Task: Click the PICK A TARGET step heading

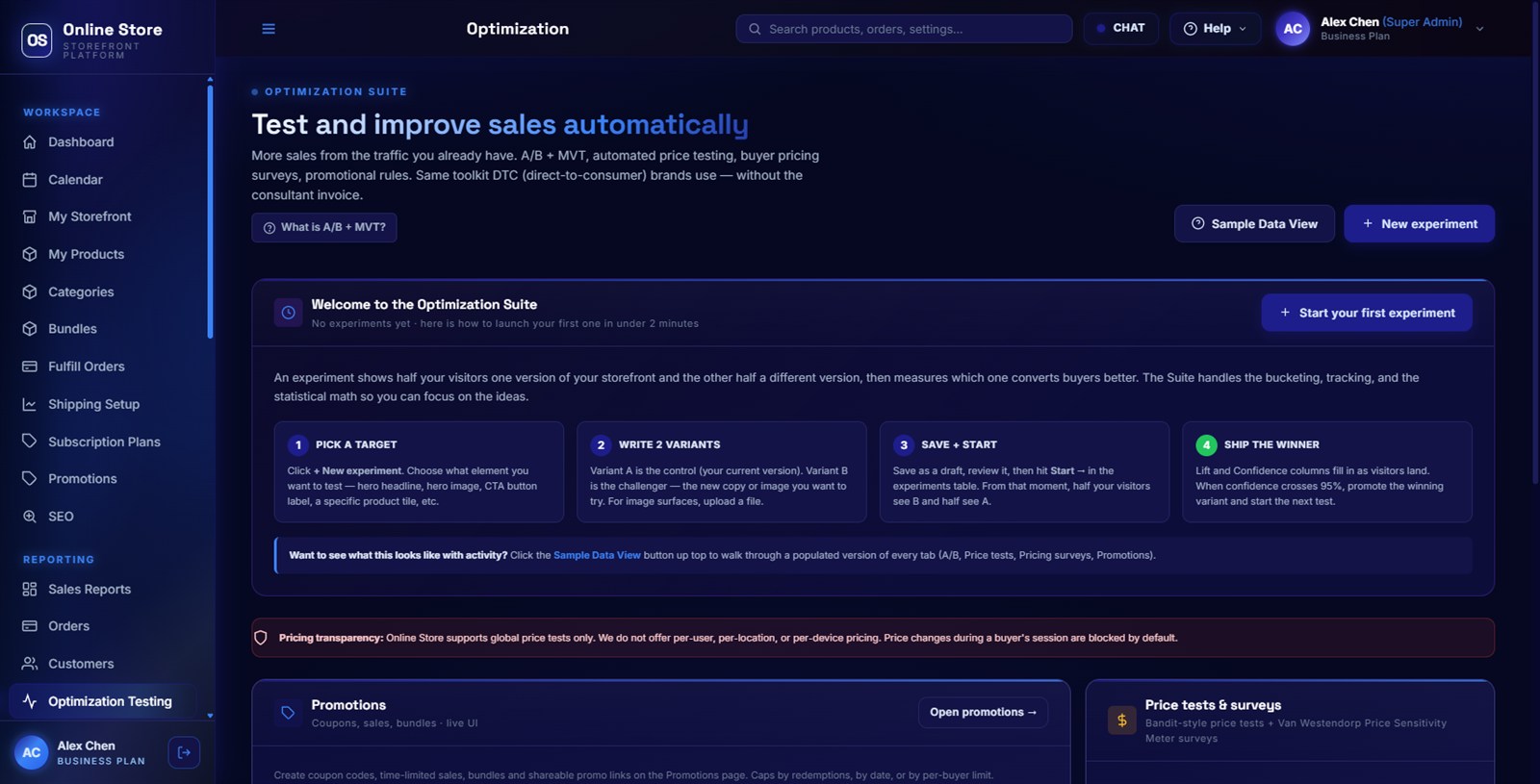Action: point(356,444)
